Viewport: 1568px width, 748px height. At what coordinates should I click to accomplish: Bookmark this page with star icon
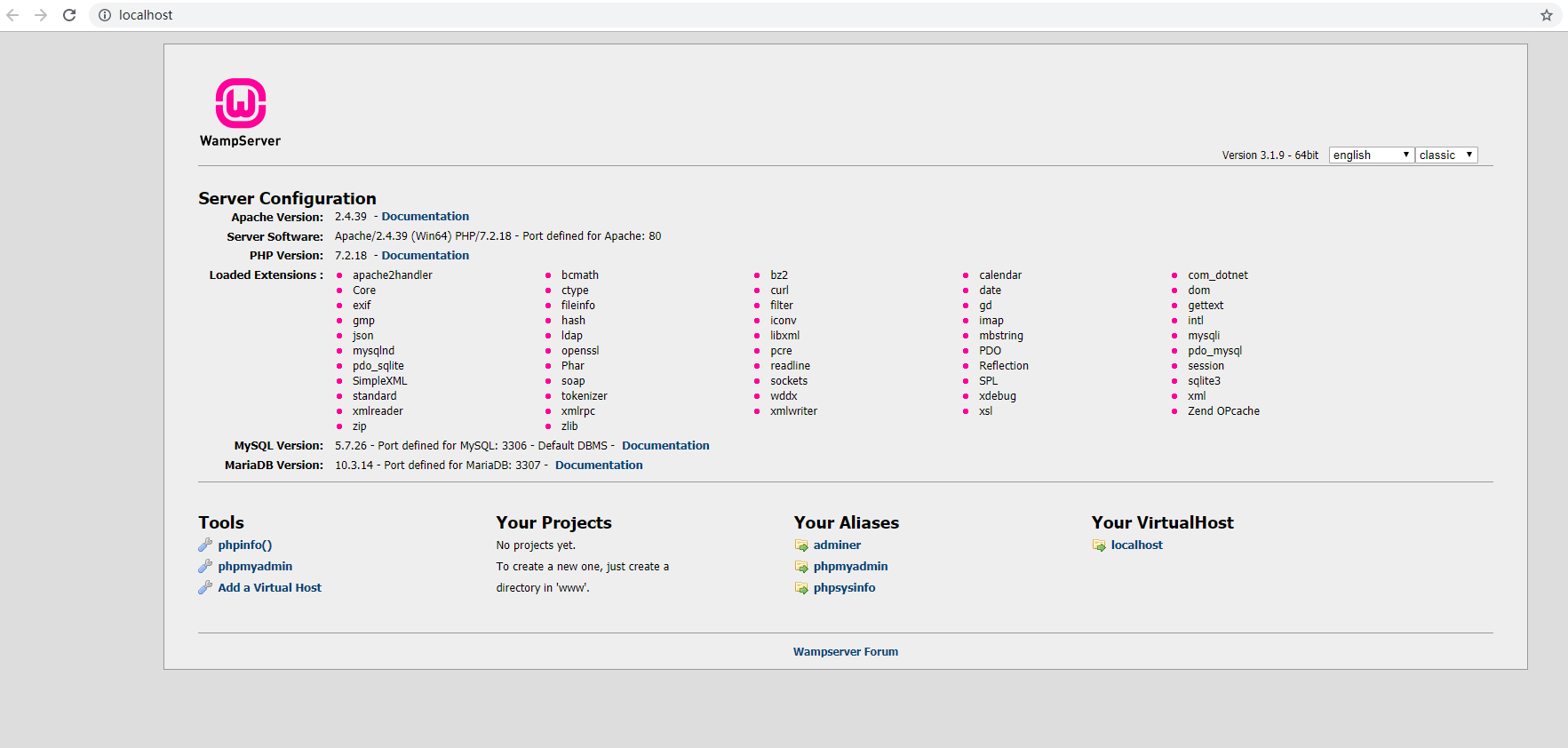(x=1547, y=15)
